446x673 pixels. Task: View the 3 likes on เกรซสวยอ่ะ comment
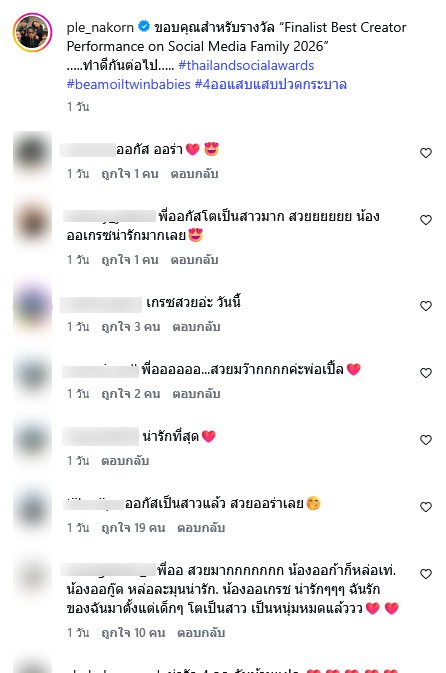[130, 327]
